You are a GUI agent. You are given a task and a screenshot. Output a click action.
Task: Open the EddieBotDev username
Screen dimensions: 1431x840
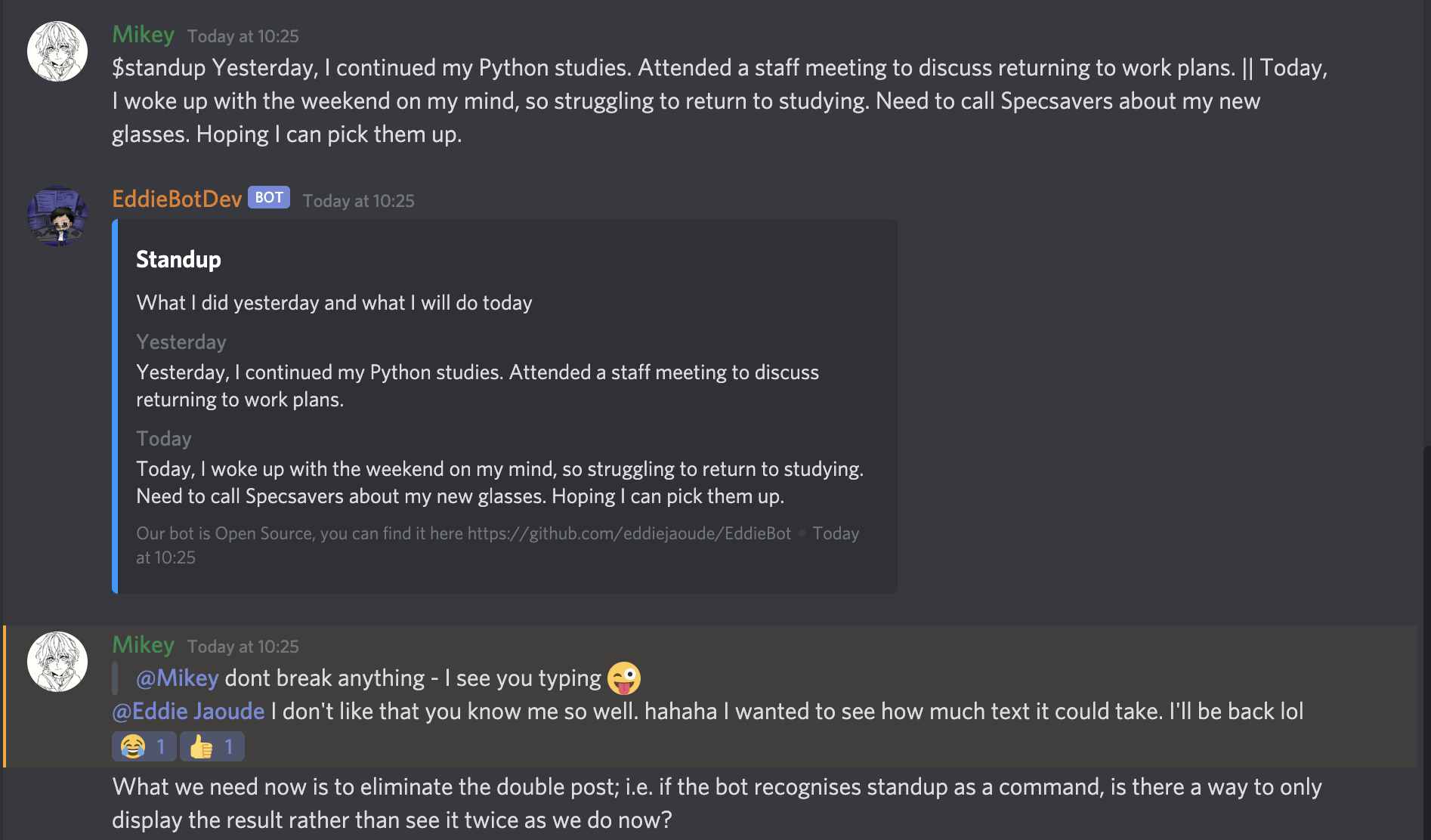177,199
